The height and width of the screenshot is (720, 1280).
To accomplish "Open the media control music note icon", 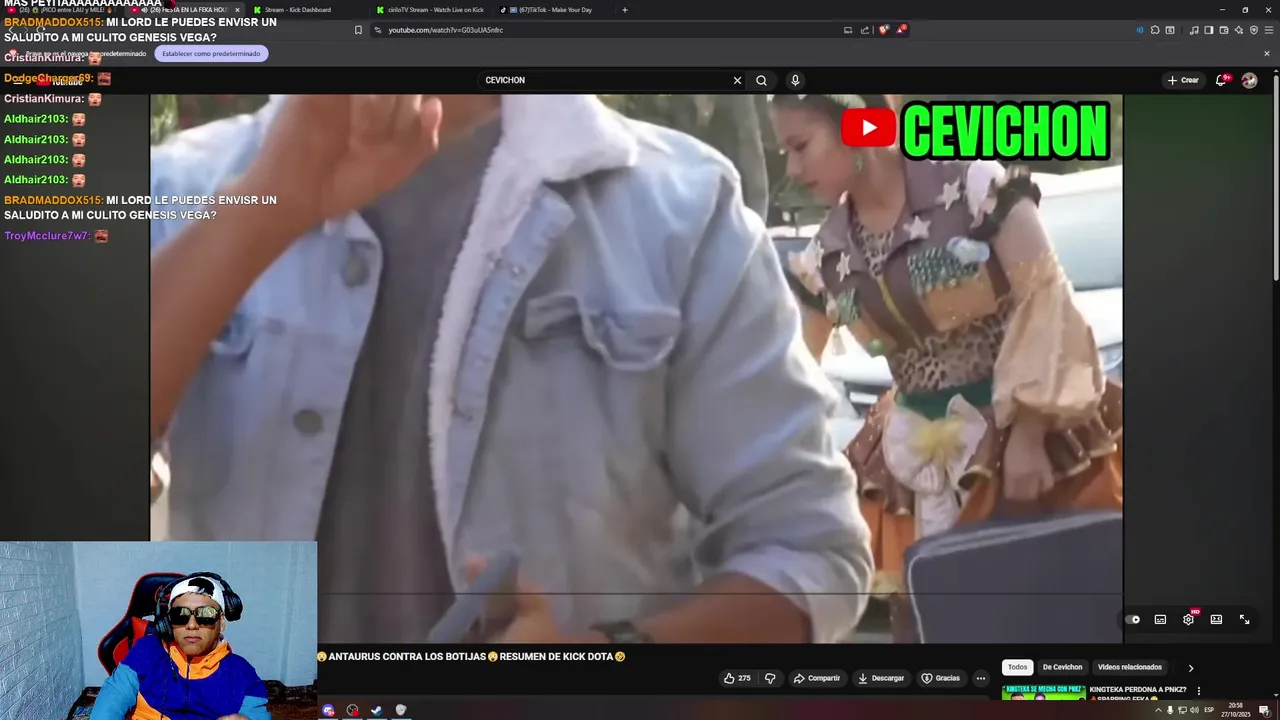I will pyautogui.click(x=1193, y=30).
